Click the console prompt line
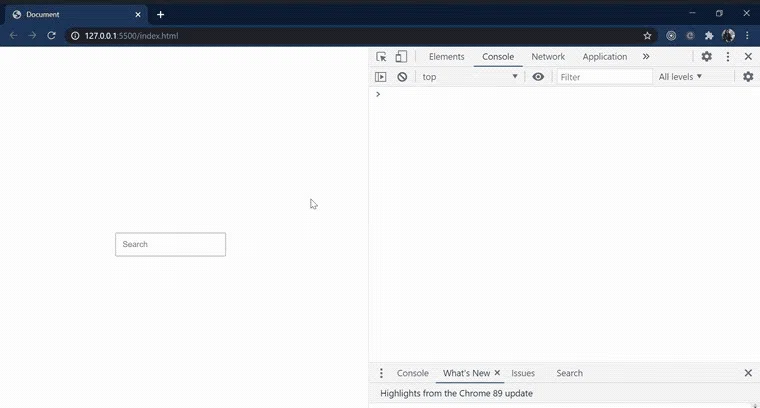 click(564, 94)
